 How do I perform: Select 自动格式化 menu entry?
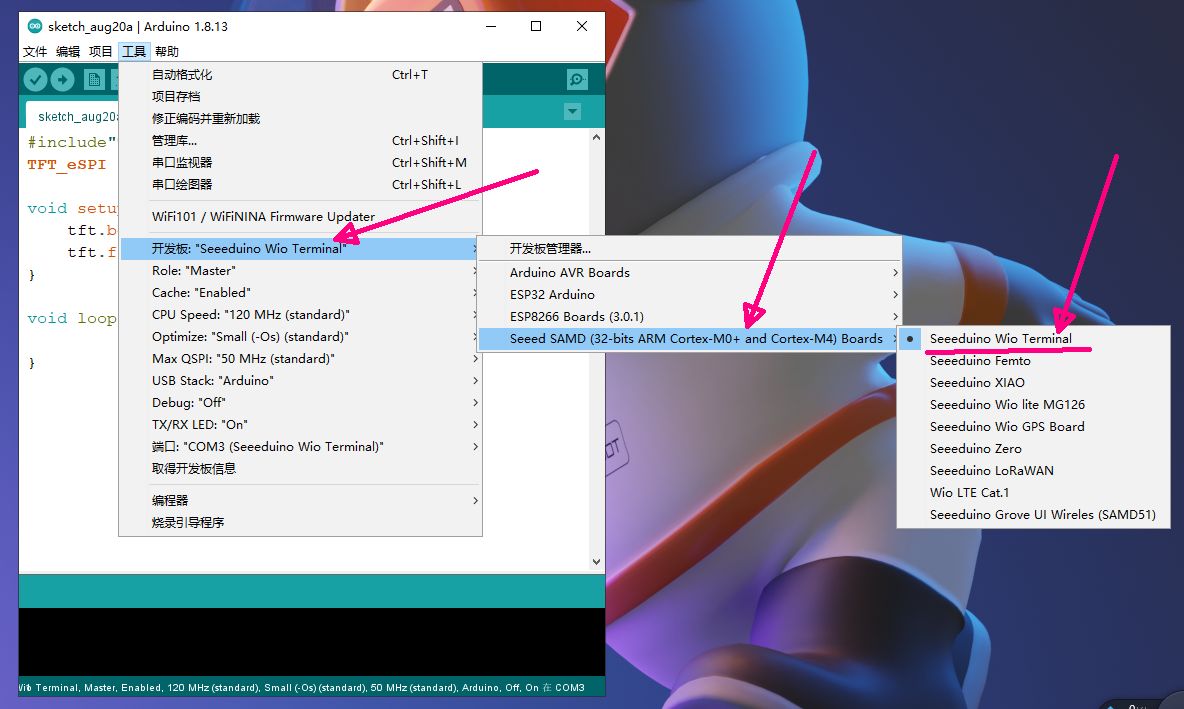[x=301, y=75]
